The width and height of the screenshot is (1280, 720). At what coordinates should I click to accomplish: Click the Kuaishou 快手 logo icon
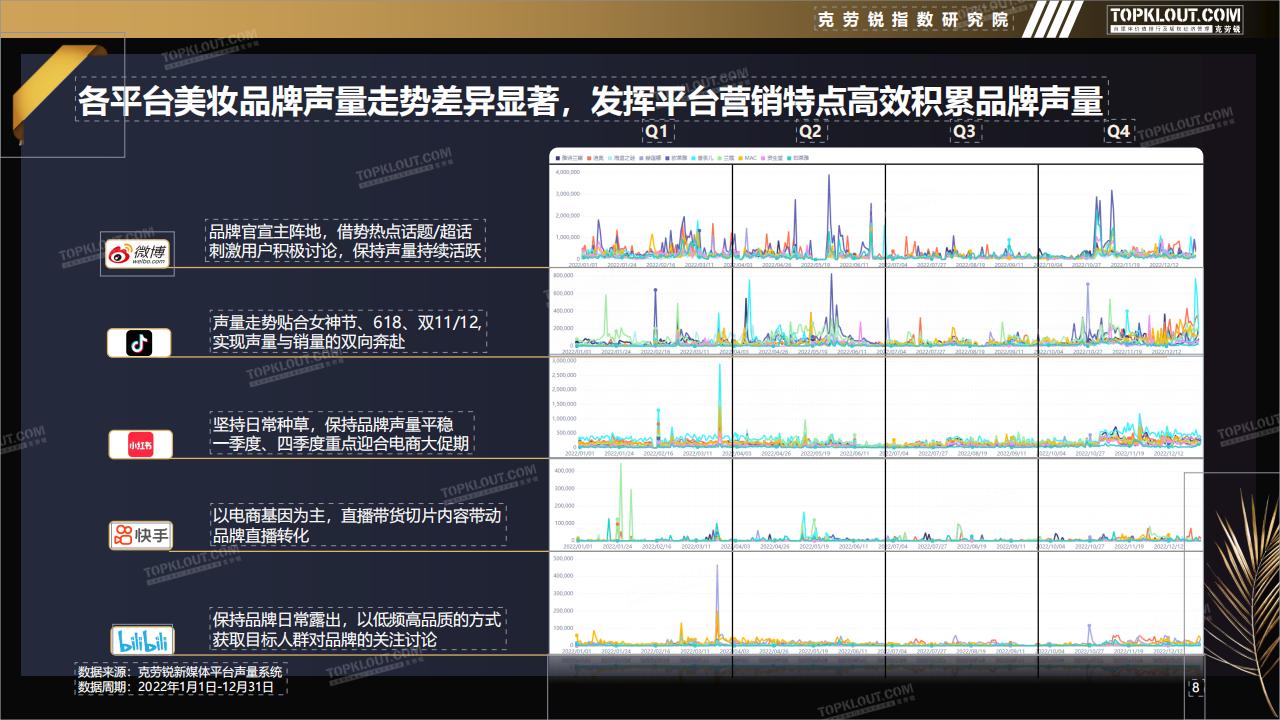[140, 535]
